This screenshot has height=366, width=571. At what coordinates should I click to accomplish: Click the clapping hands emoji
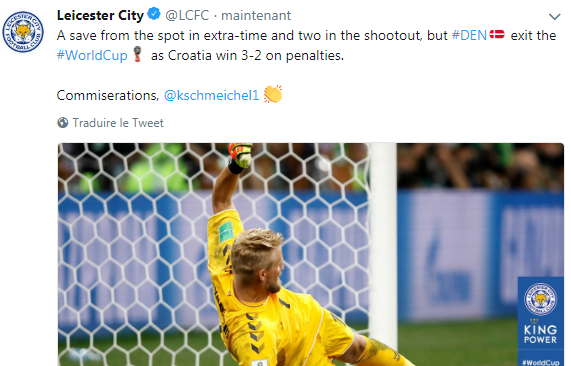tap(273, 94)
